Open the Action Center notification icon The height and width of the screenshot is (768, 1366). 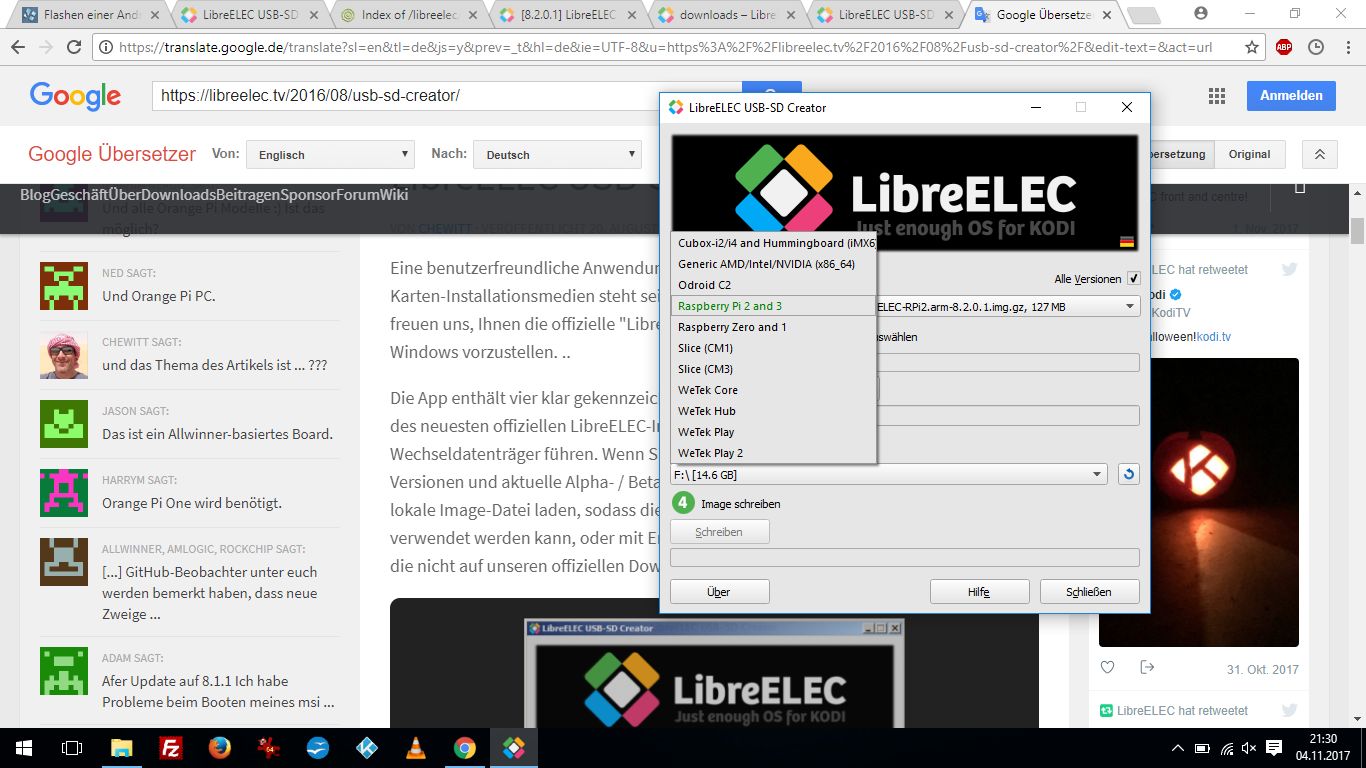pyautogui.click(x=1274, y=747)
